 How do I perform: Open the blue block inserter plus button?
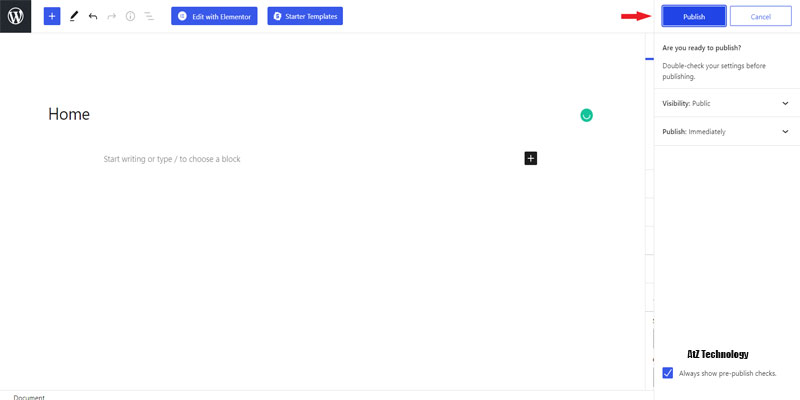[x=52, y=16]
